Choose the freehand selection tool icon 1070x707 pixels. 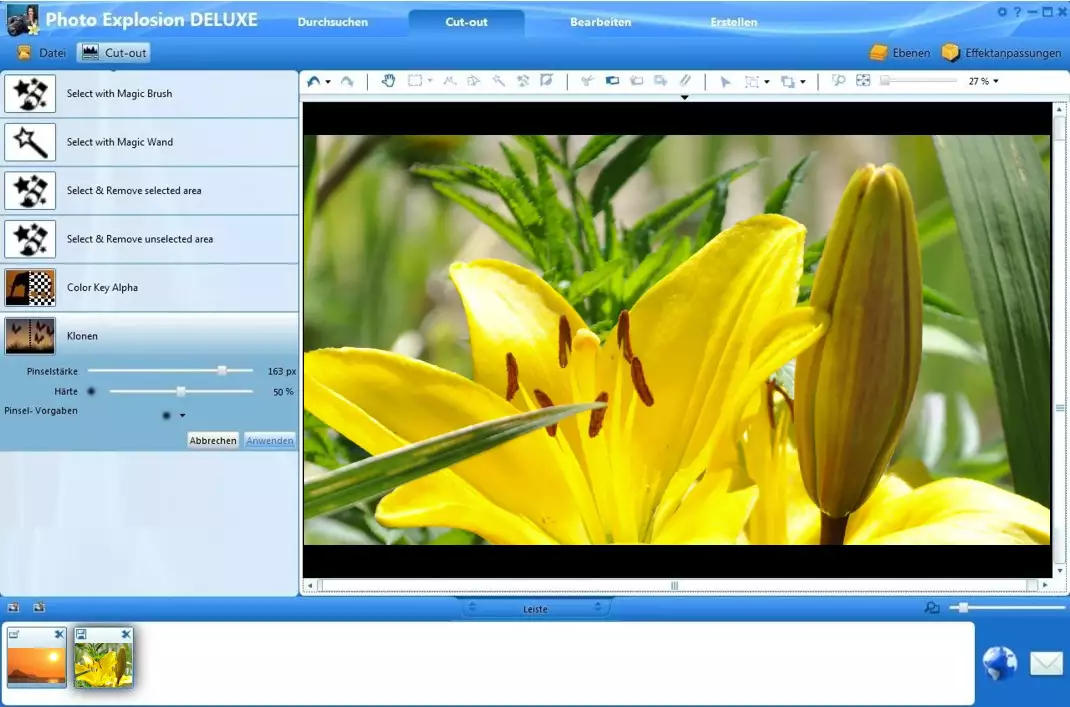click(474, 81)
